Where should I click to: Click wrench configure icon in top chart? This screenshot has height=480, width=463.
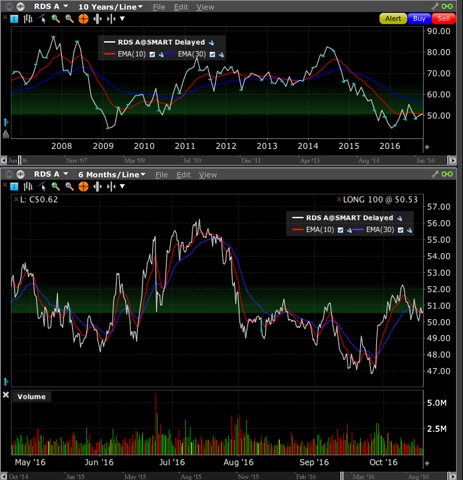coord(435,6)
